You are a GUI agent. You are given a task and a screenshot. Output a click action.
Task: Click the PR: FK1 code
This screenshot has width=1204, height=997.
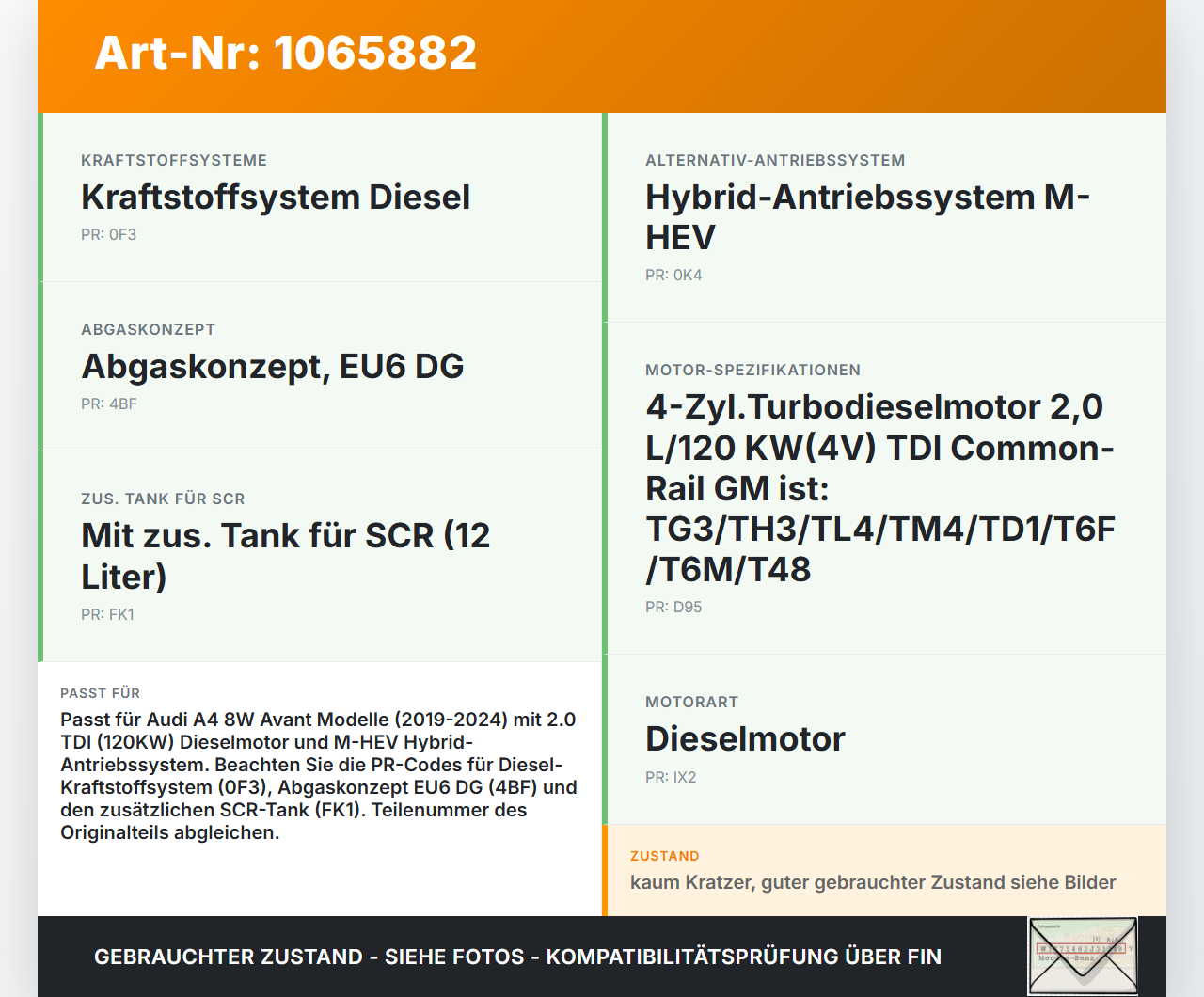[x=108, y=614]
